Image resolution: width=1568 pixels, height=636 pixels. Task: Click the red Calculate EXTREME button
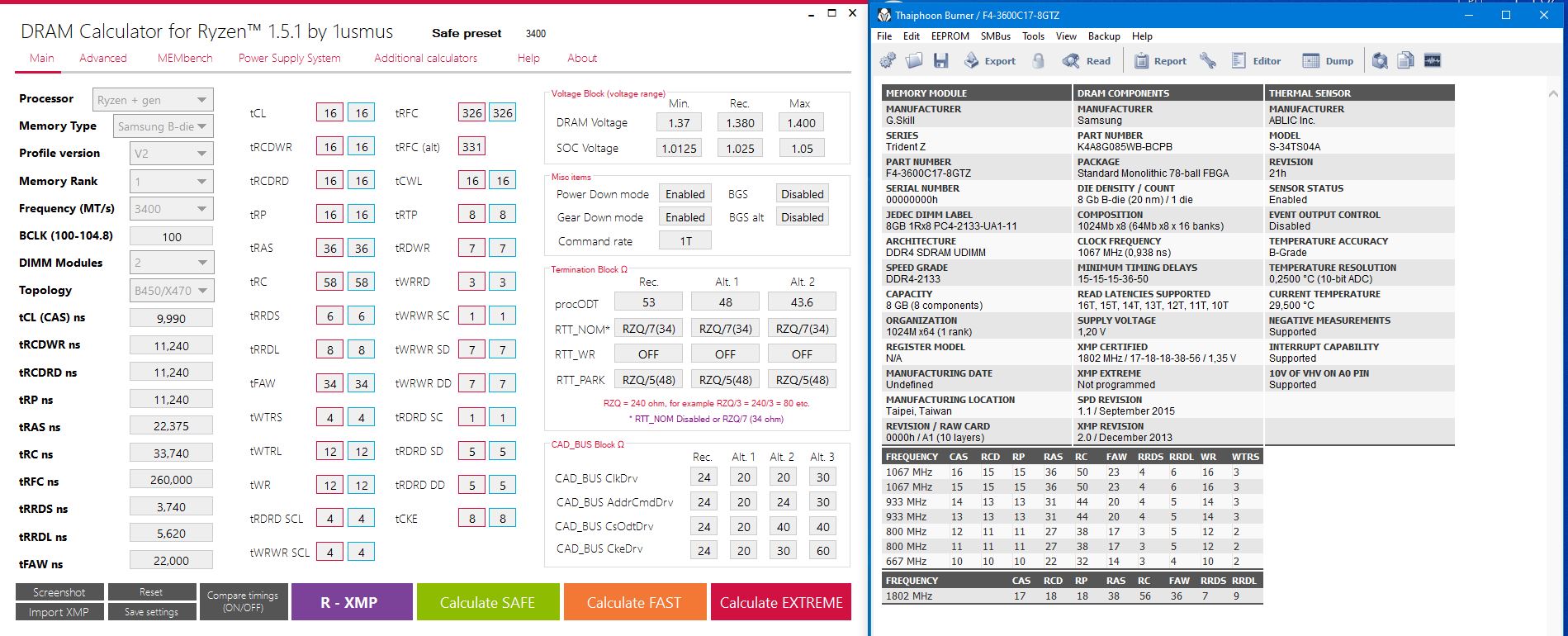point(781,602)
